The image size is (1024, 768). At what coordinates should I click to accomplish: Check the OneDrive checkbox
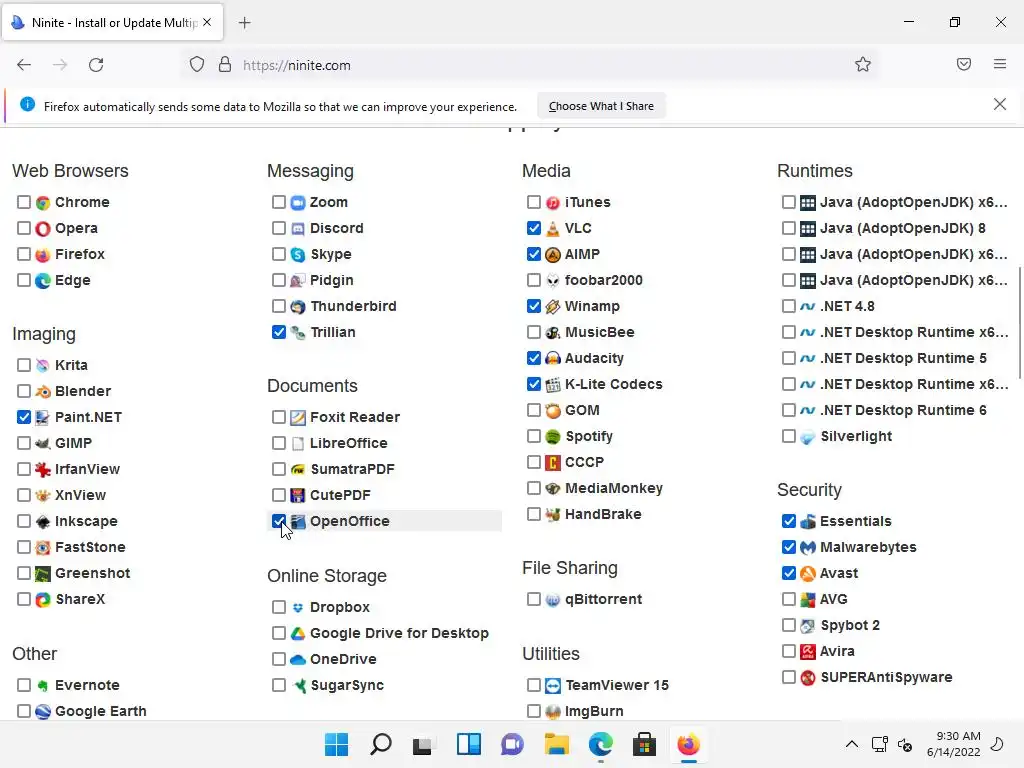279,659
